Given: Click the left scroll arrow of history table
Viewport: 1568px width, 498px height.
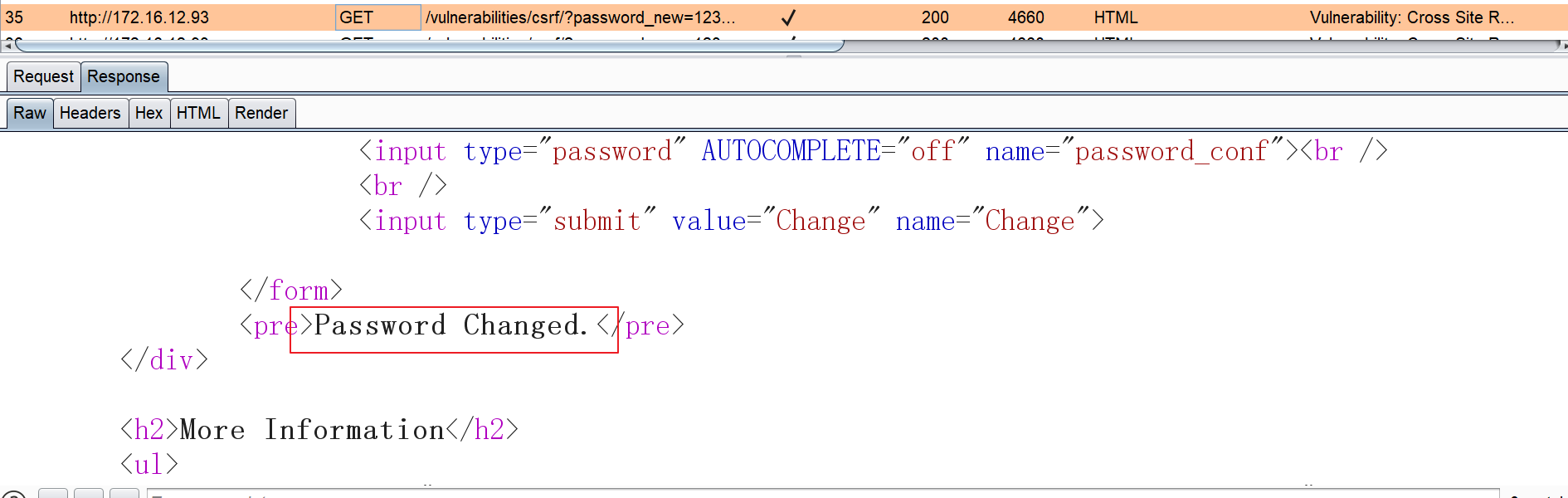Looking at the screenshot, I should [x=7, y=46].
